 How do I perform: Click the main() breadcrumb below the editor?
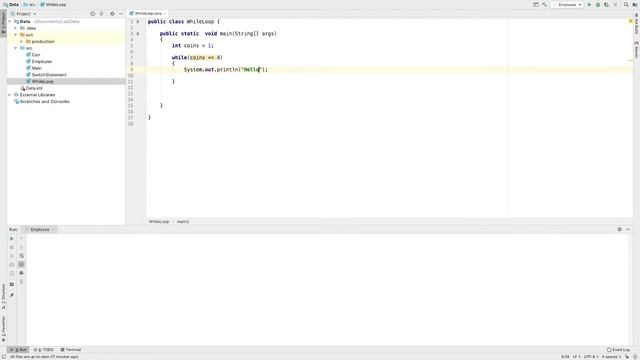(x=183, y=222)
